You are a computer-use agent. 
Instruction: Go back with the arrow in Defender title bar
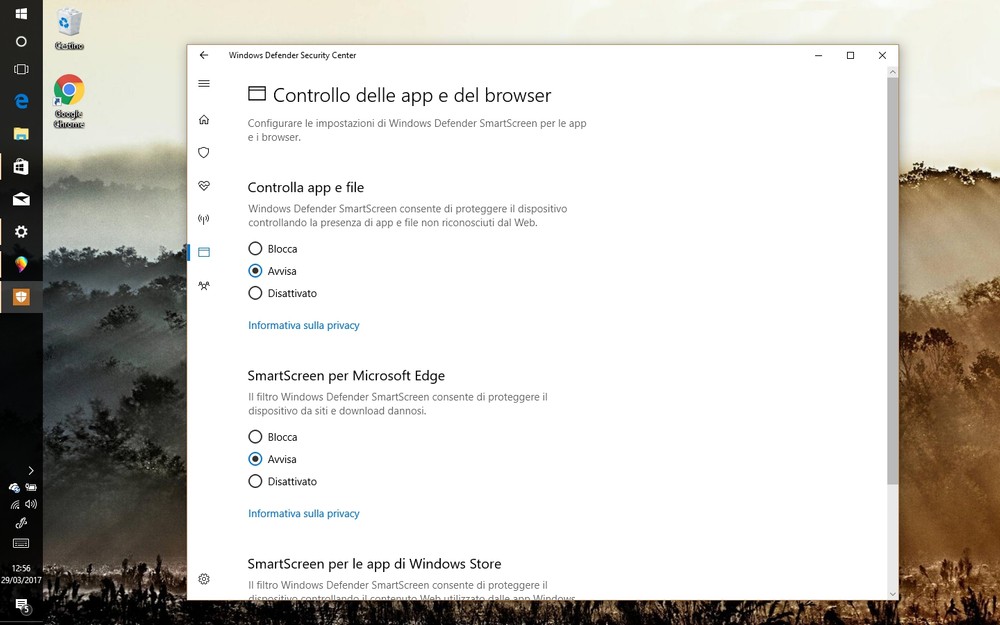tap(204, 55)
